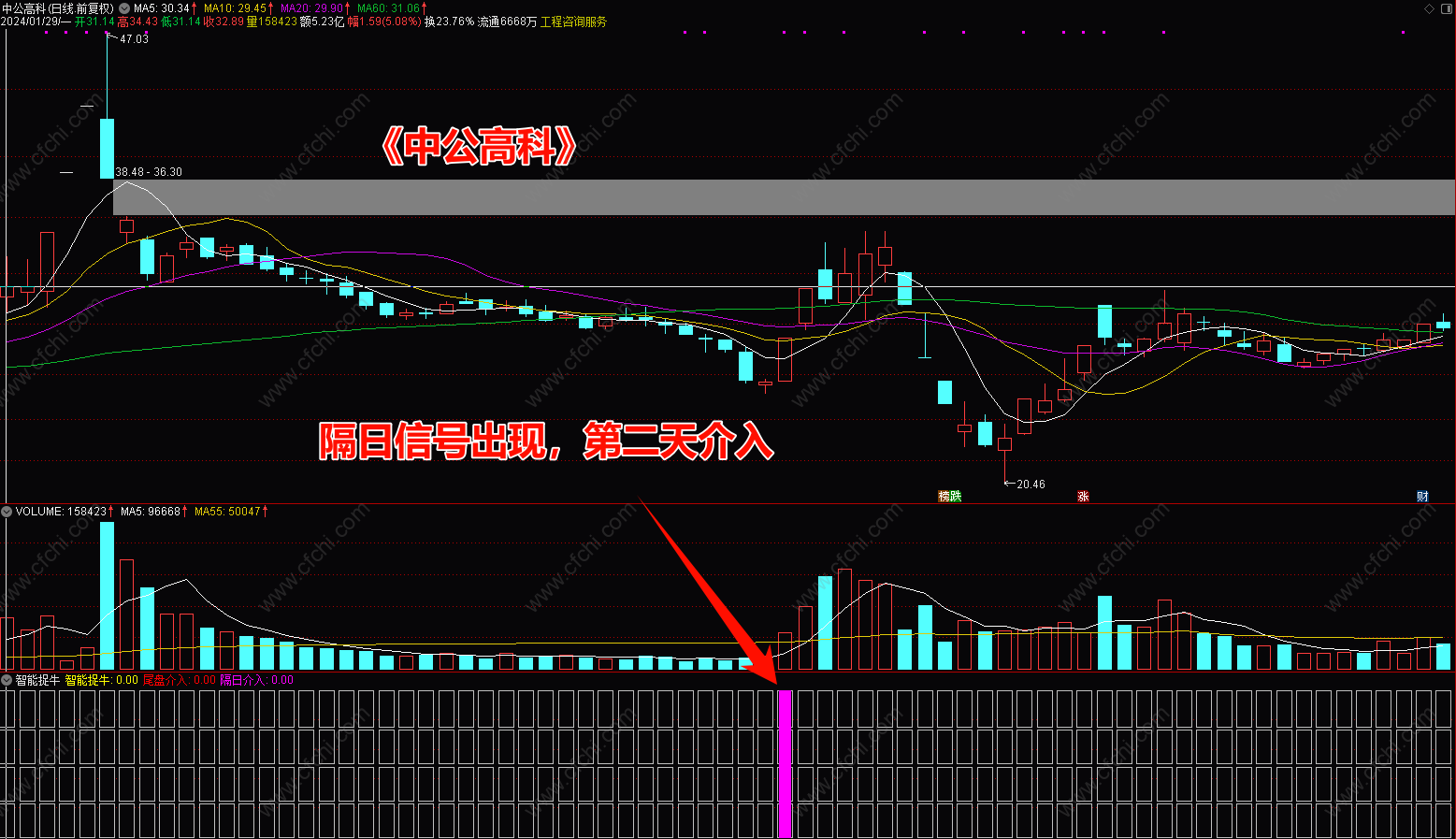Click the 涨 tag marker below the chart
The width and height of the screenshot is (1456, 839).
[1083, 496]
